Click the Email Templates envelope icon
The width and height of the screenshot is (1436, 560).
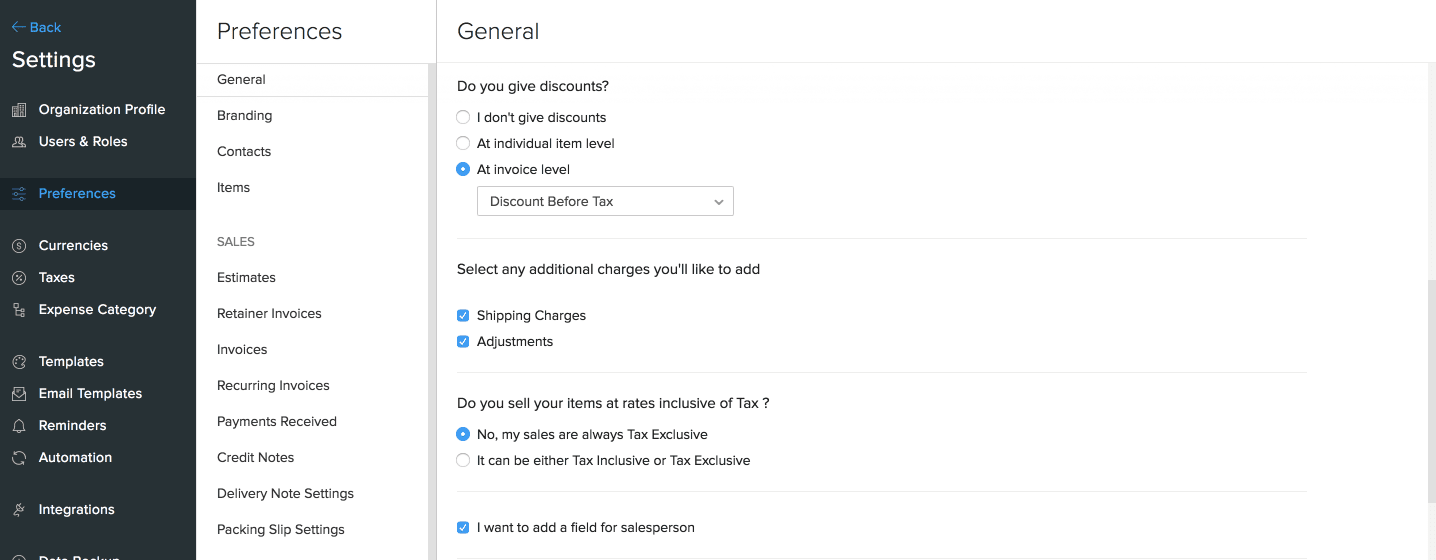coord(19,394)
